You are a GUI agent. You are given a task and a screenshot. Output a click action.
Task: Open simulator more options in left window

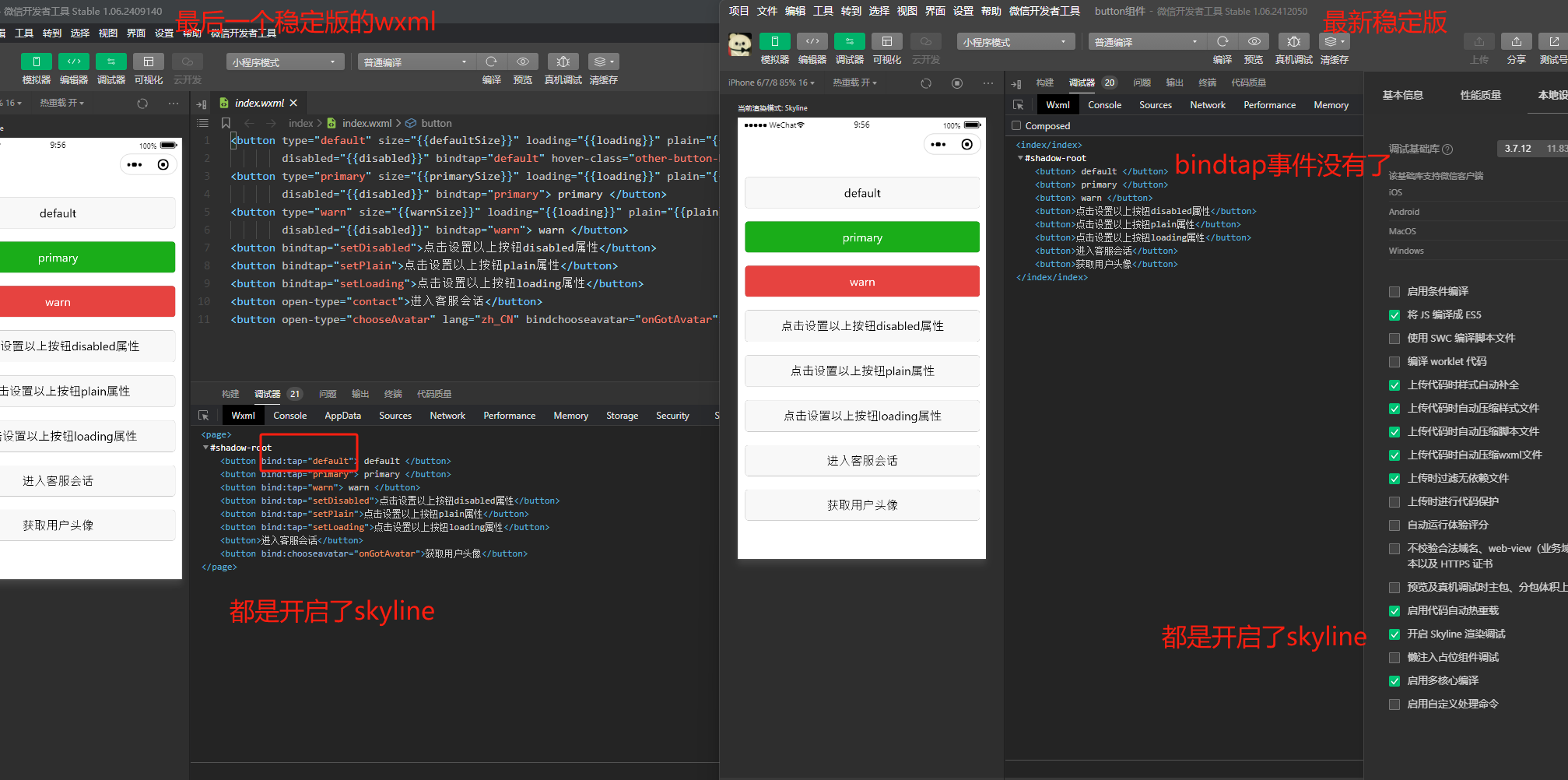[x=174, y=103]
